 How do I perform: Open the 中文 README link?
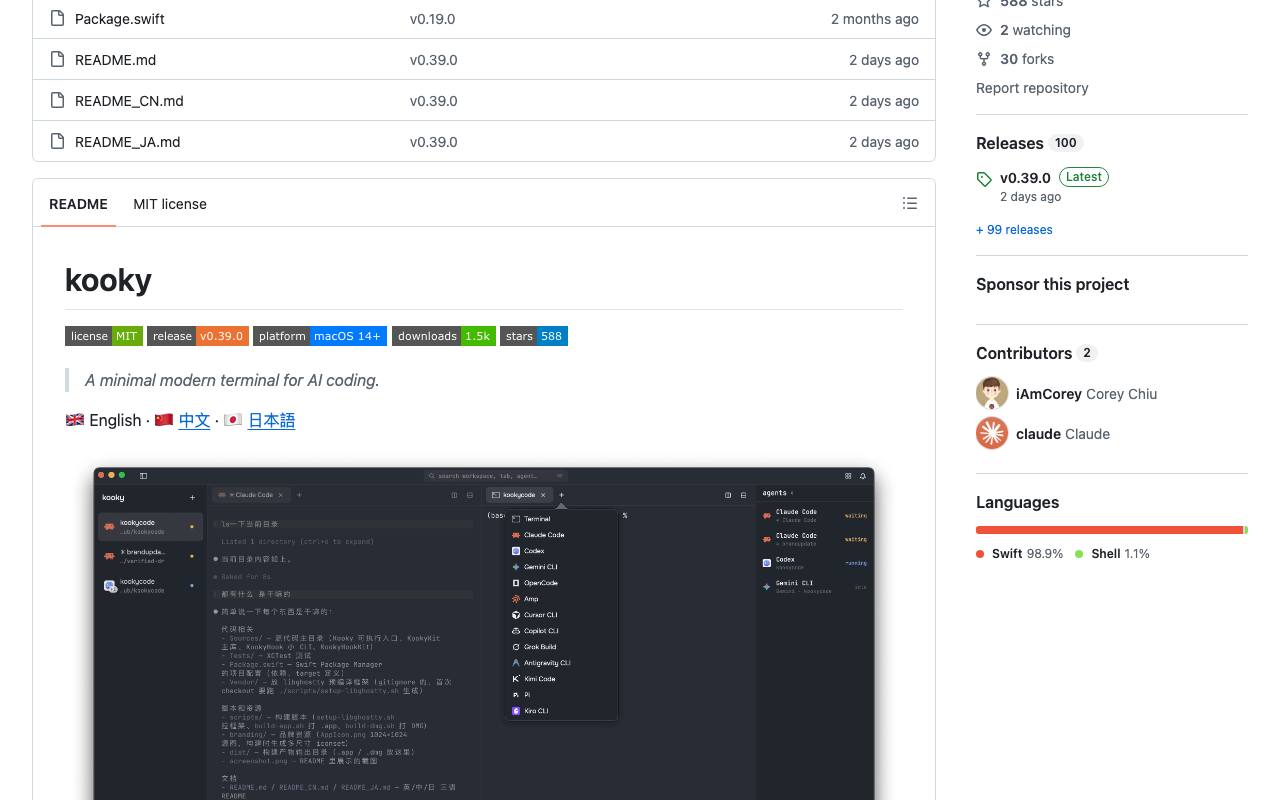194,421
